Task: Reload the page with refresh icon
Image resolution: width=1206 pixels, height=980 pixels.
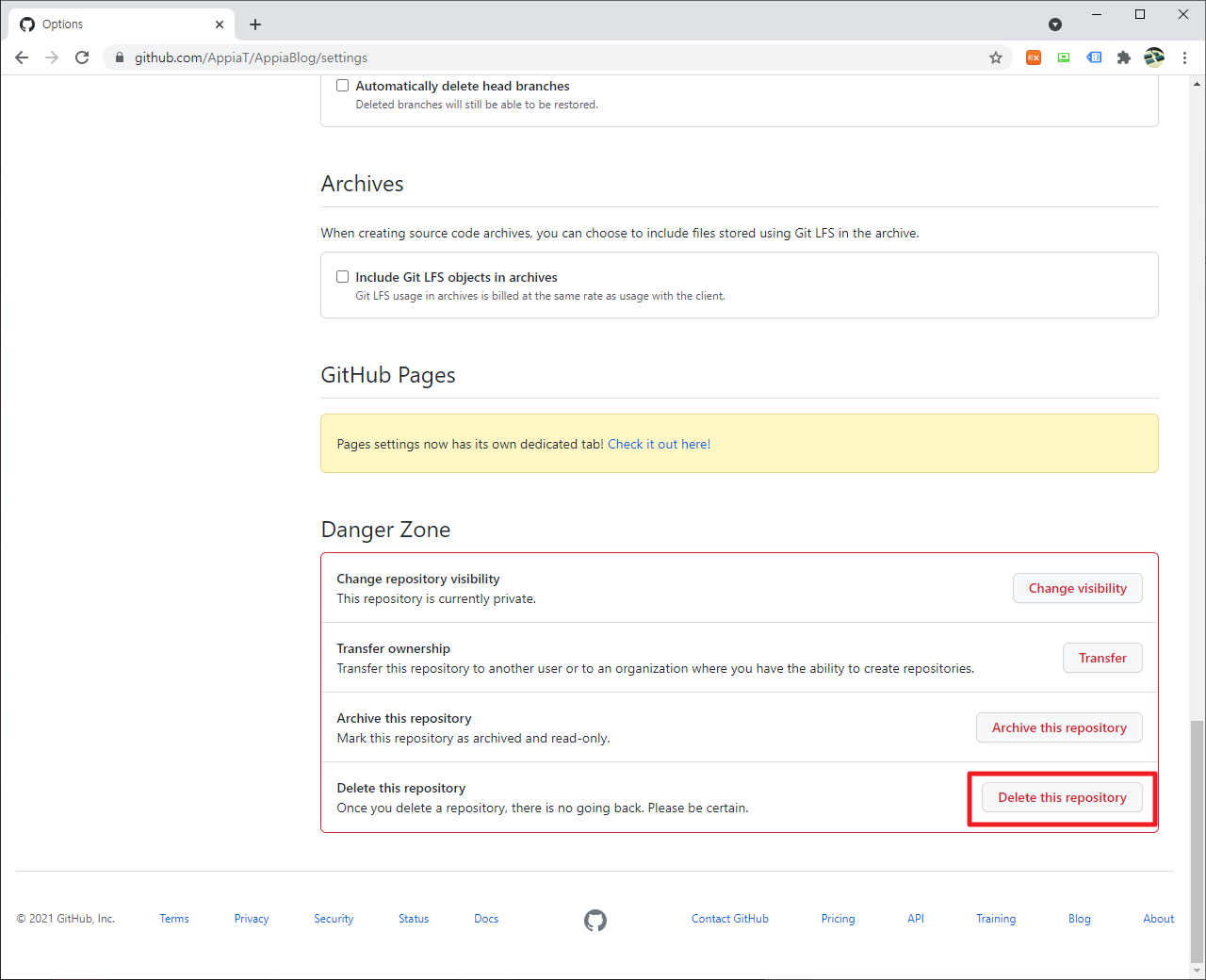Action: tap(82, 57)
